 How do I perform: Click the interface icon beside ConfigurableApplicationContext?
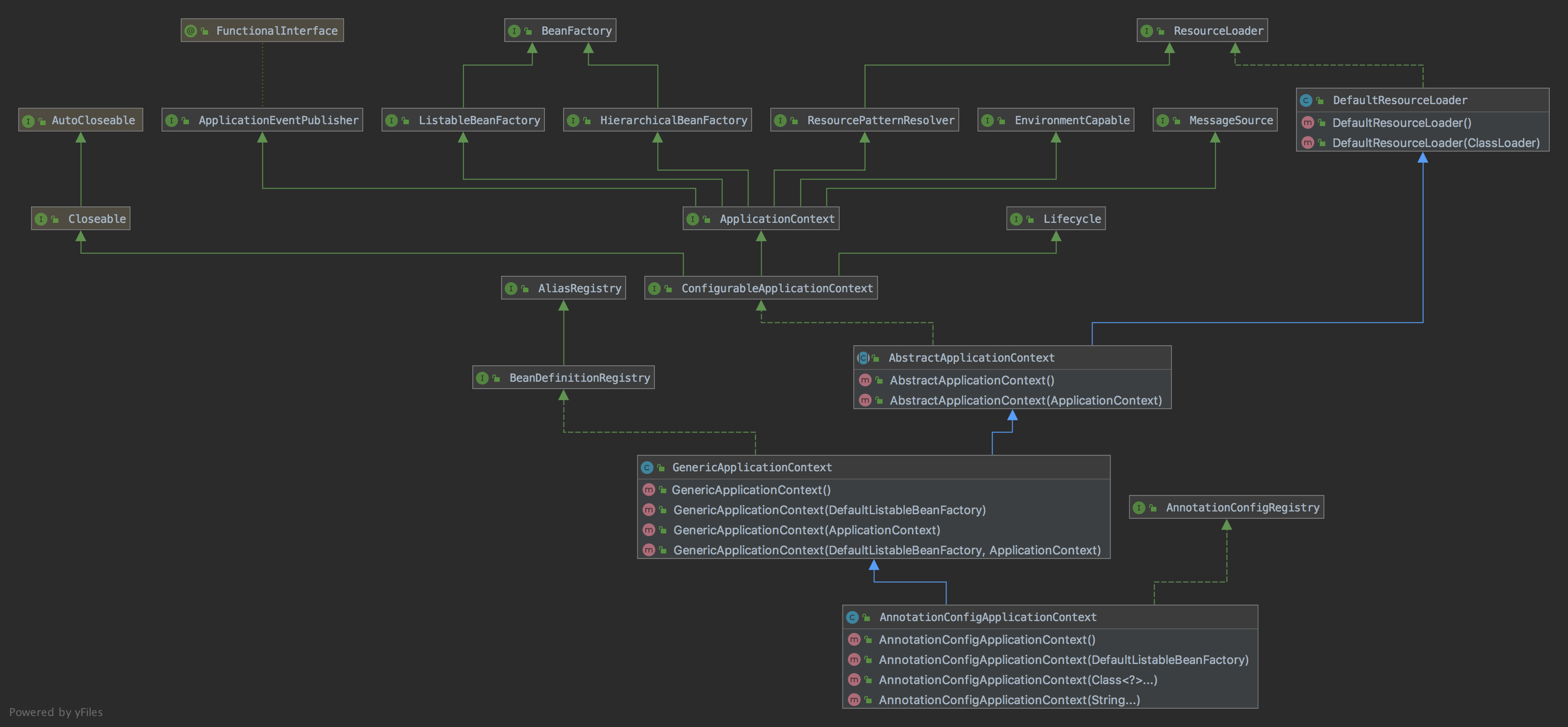coord(654,289)
